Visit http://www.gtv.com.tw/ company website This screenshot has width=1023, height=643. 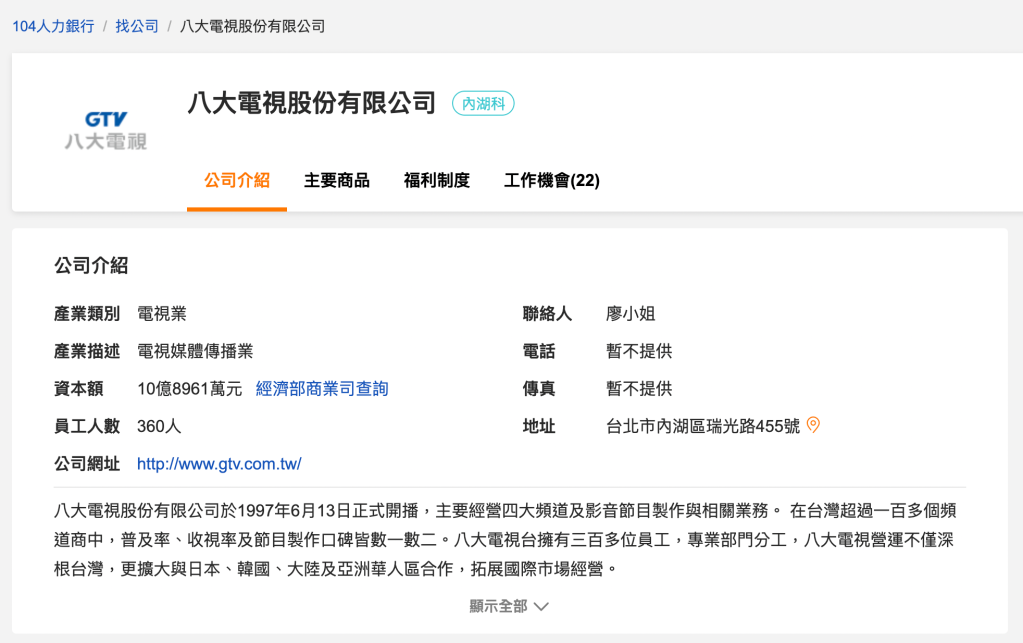click(x=219, y=464)
